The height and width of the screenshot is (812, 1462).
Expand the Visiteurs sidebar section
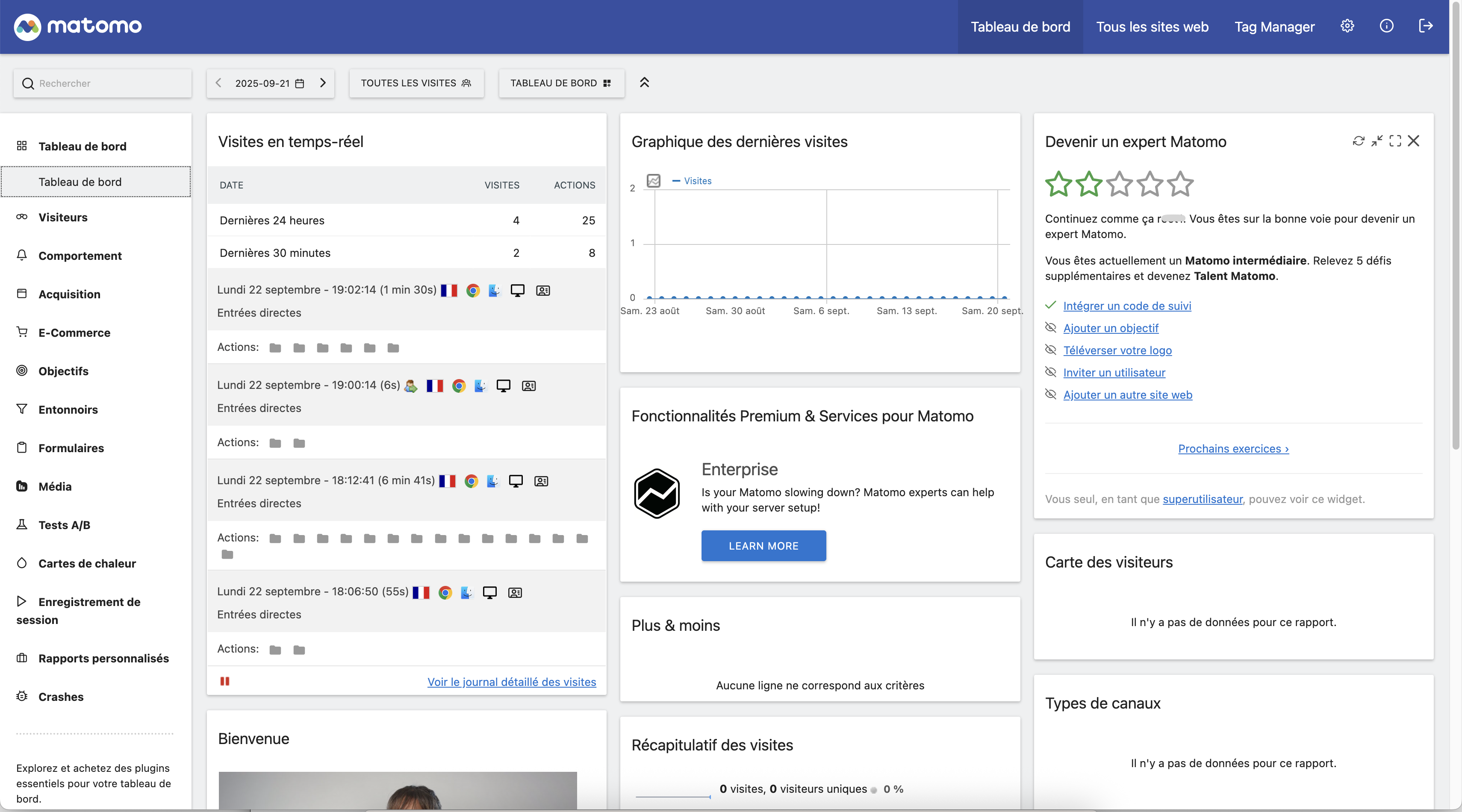(x=63, y=218)
